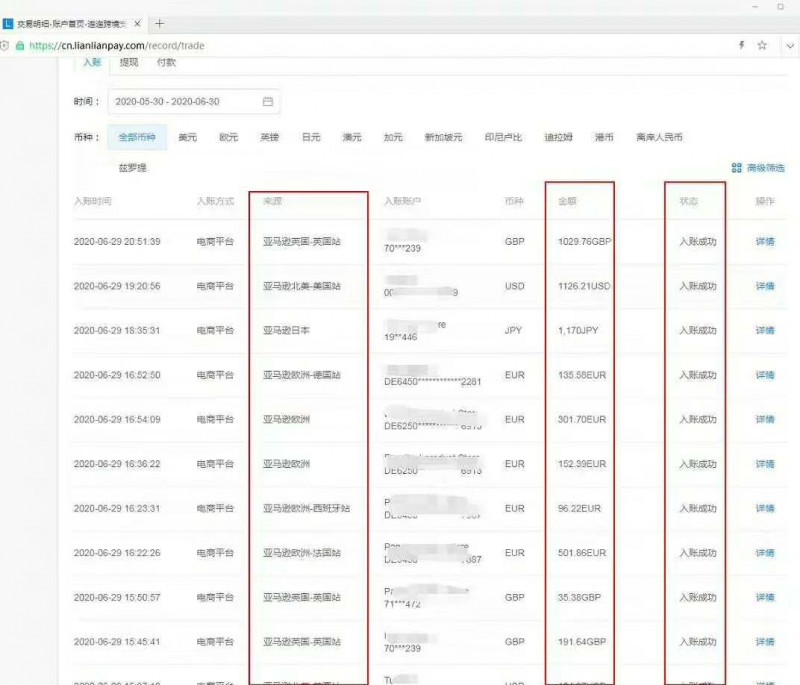Click account 19**446 in JPY row
This screenshot has height=685, width=800.
point(401,337)
